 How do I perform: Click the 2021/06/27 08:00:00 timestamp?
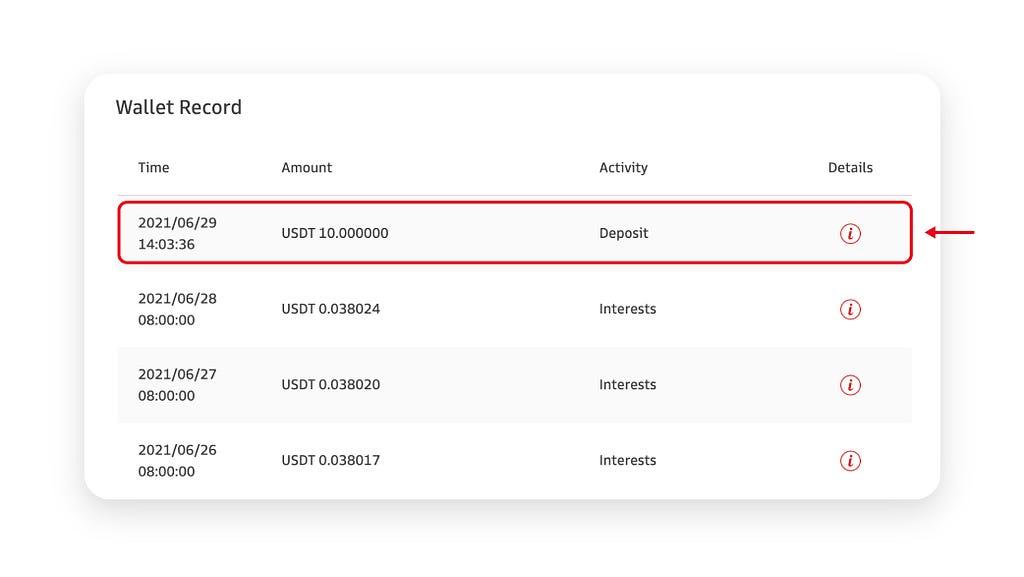coord(177,384)
